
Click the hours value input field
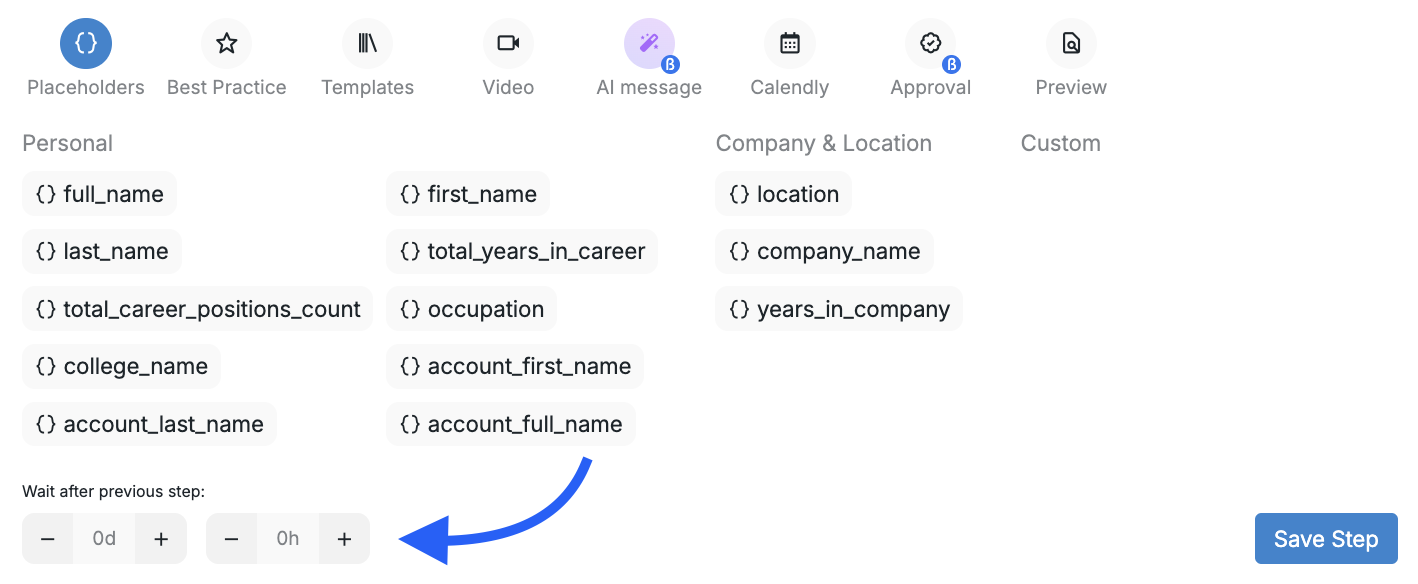tap(288, 539)
